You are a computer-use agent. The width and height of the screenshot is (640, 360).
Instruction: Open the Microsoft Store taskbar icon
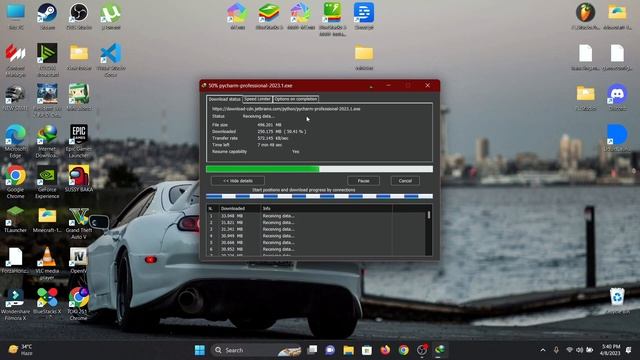pyautogui.click(x=367, y=350)
